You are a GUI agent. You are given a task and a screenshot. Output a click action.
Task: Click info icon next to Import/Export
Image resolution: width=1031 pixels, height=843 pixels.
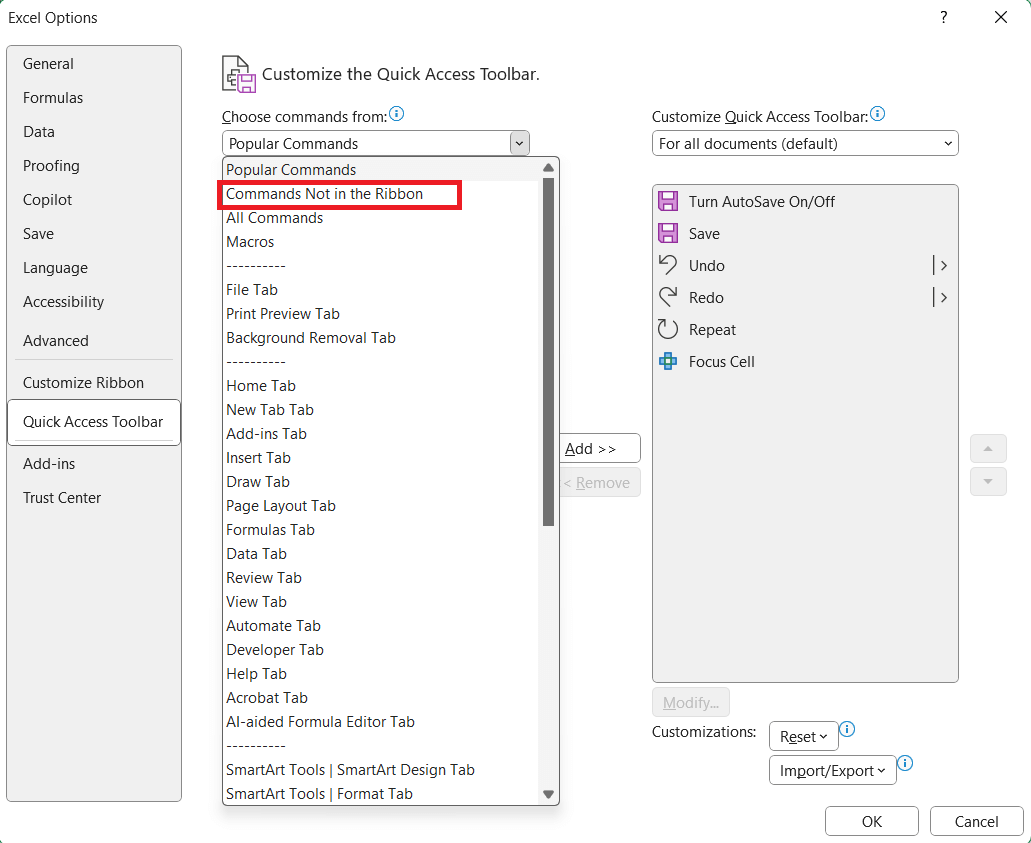(x=905, y=763)
